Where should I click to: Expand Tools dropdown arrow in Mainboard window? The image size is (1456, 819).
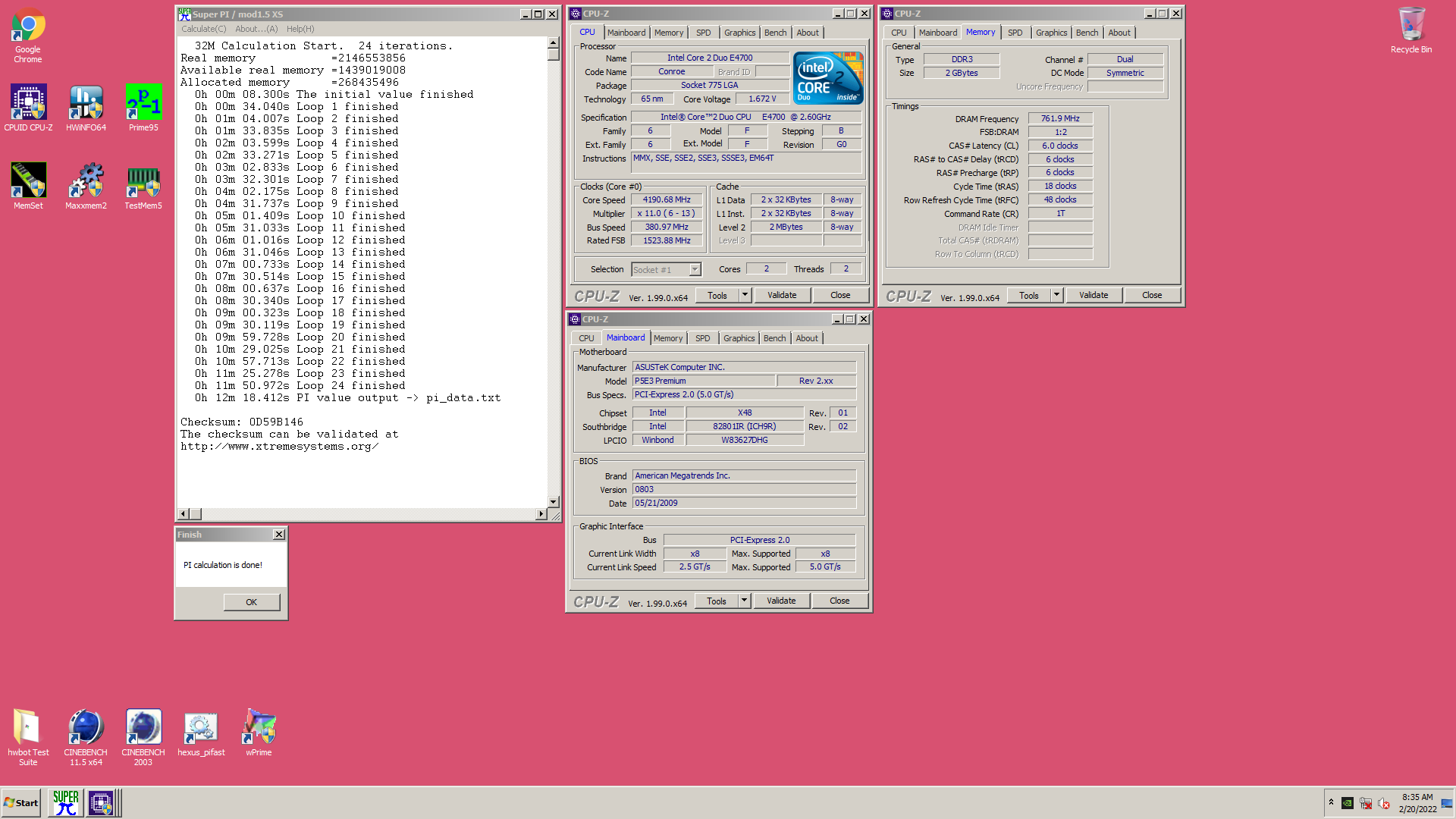coord(744,601)
